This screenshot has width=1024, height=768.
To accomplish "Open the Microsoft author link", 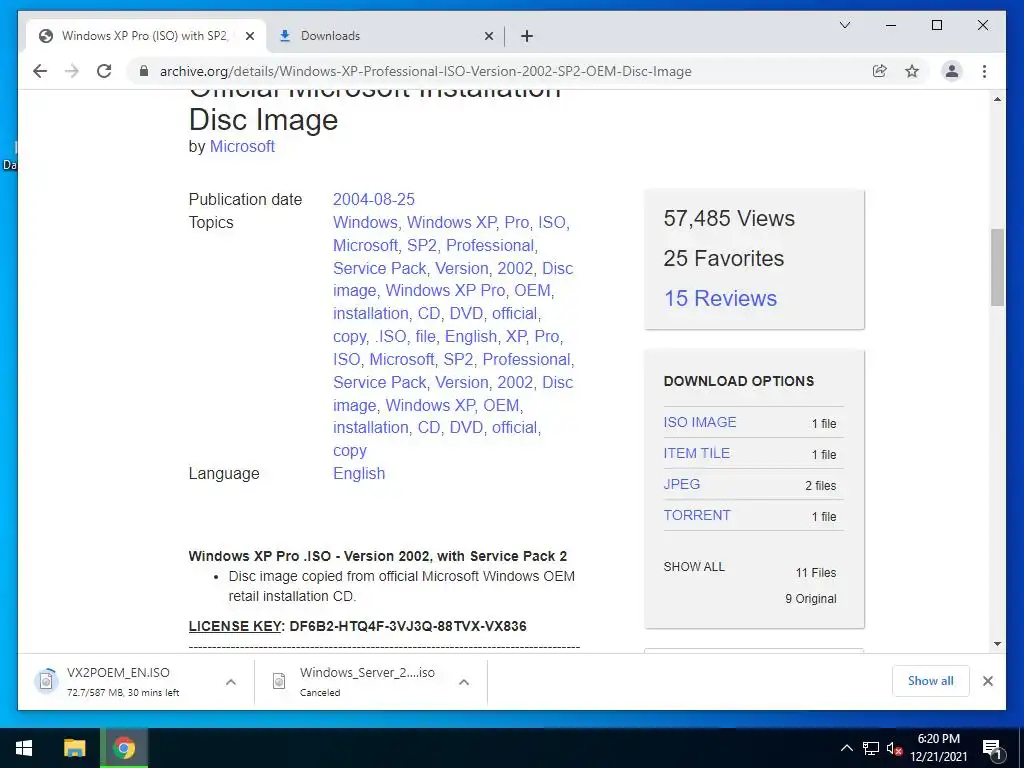I will (x=242, y=146).
